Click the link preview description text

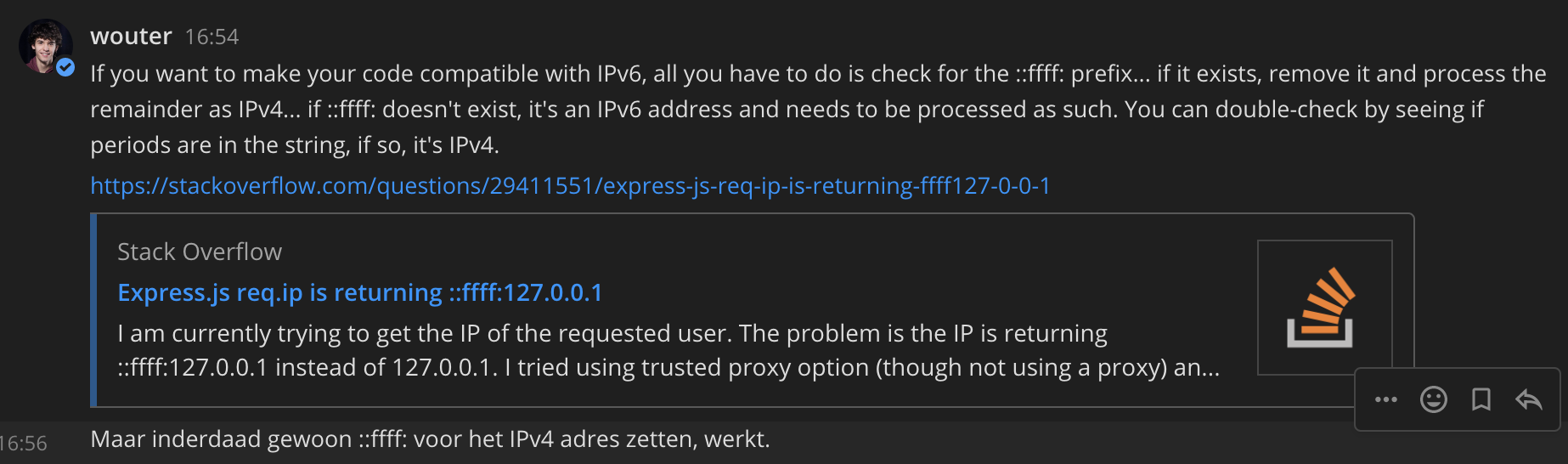[x=612, y=333]
